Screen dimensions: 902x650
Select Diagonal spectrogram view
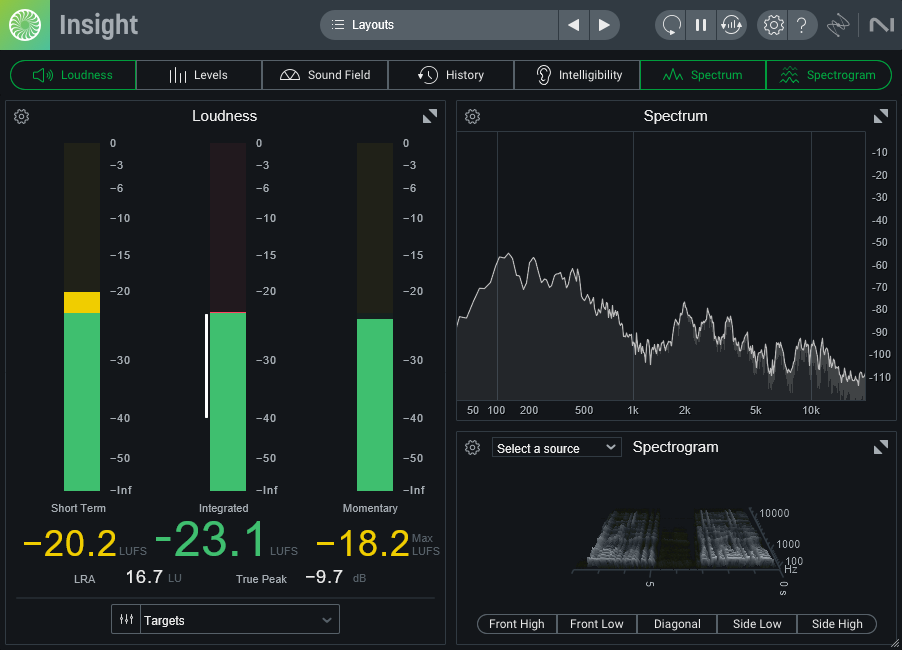pyautogui.click(x=677, y=624)
